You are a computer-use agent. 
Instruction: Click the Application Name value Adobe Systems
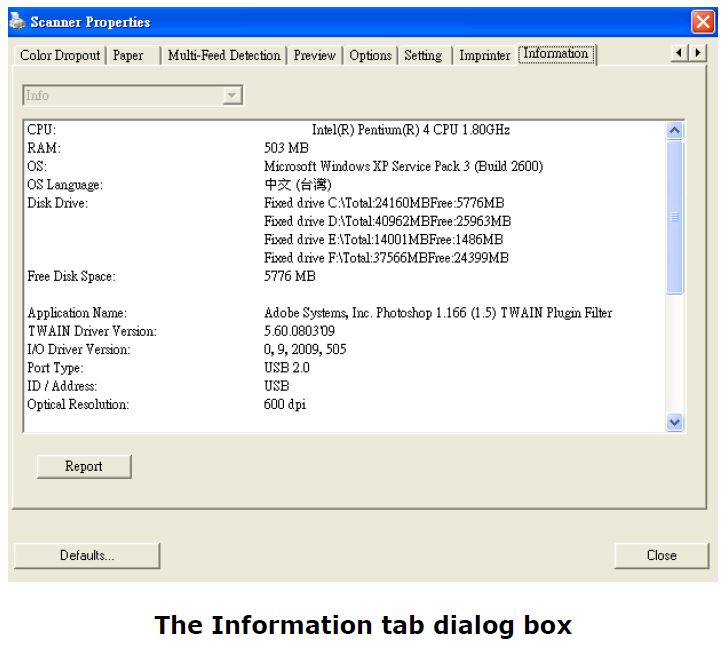438,313
